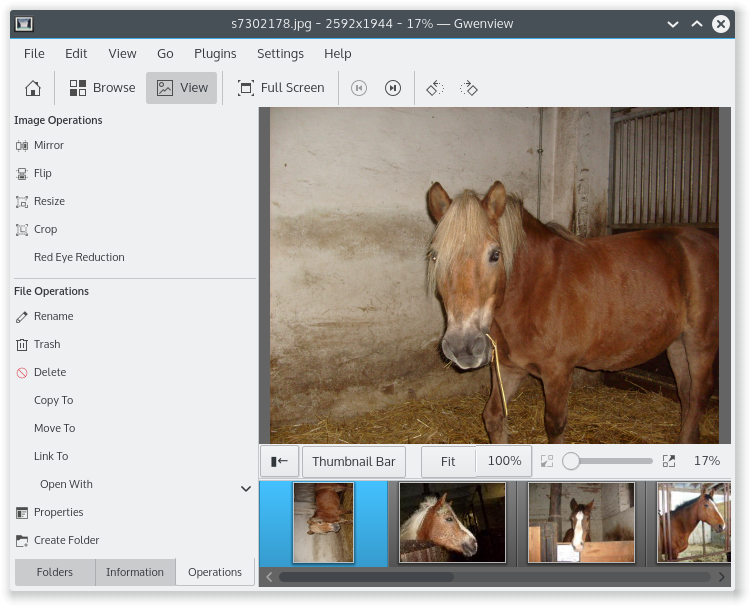Image resolution: width=751 pixels, height=607 pixels.
Task: Switch to the Information tab
Action: [135, 572]
